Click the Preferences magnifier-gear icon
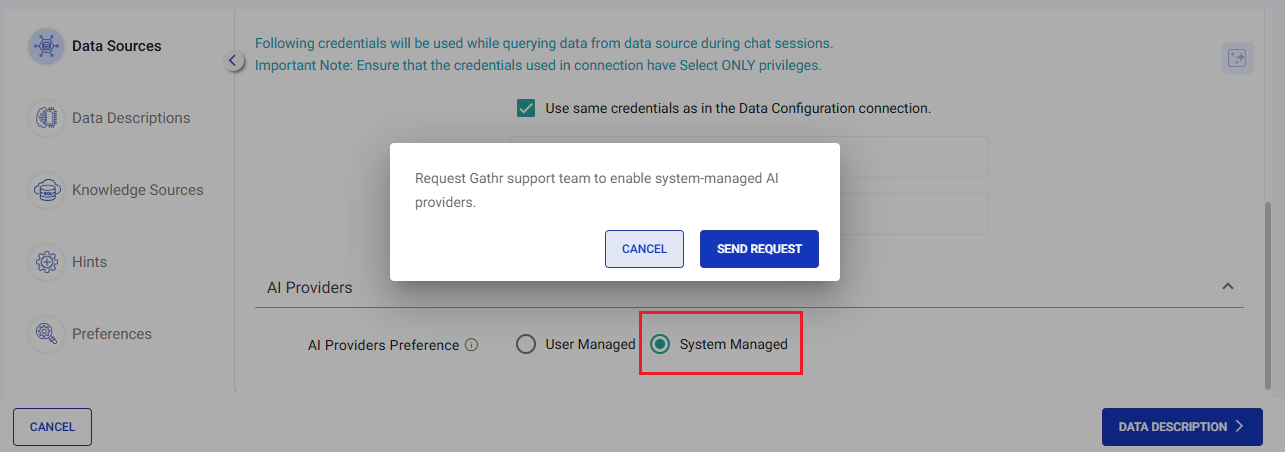The height and width of the screenshot is (452, 1285). [47, 334]
